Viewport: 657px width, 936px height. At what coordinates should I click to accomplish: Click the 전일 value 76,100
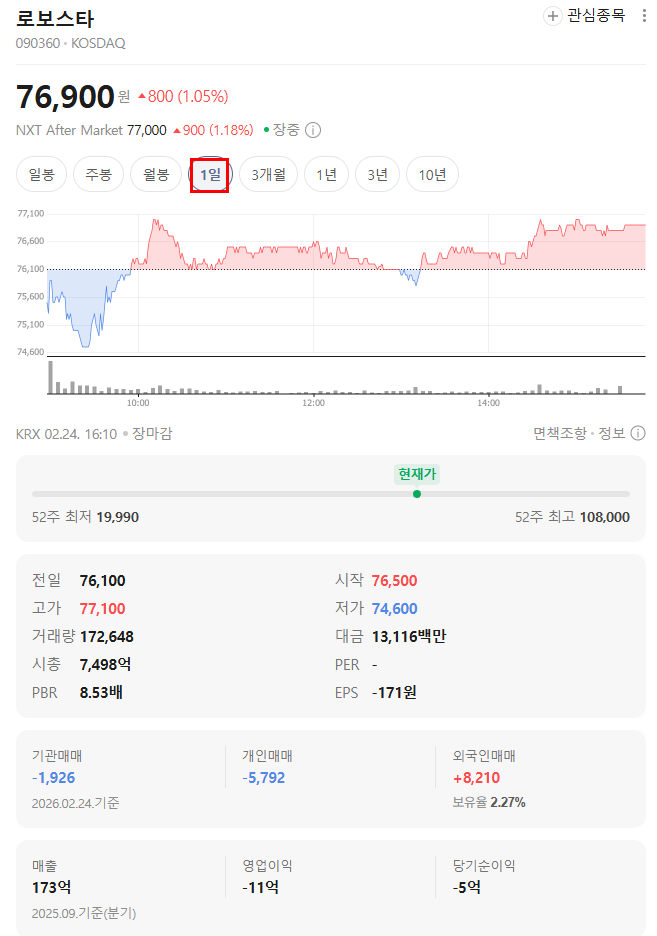103,581
